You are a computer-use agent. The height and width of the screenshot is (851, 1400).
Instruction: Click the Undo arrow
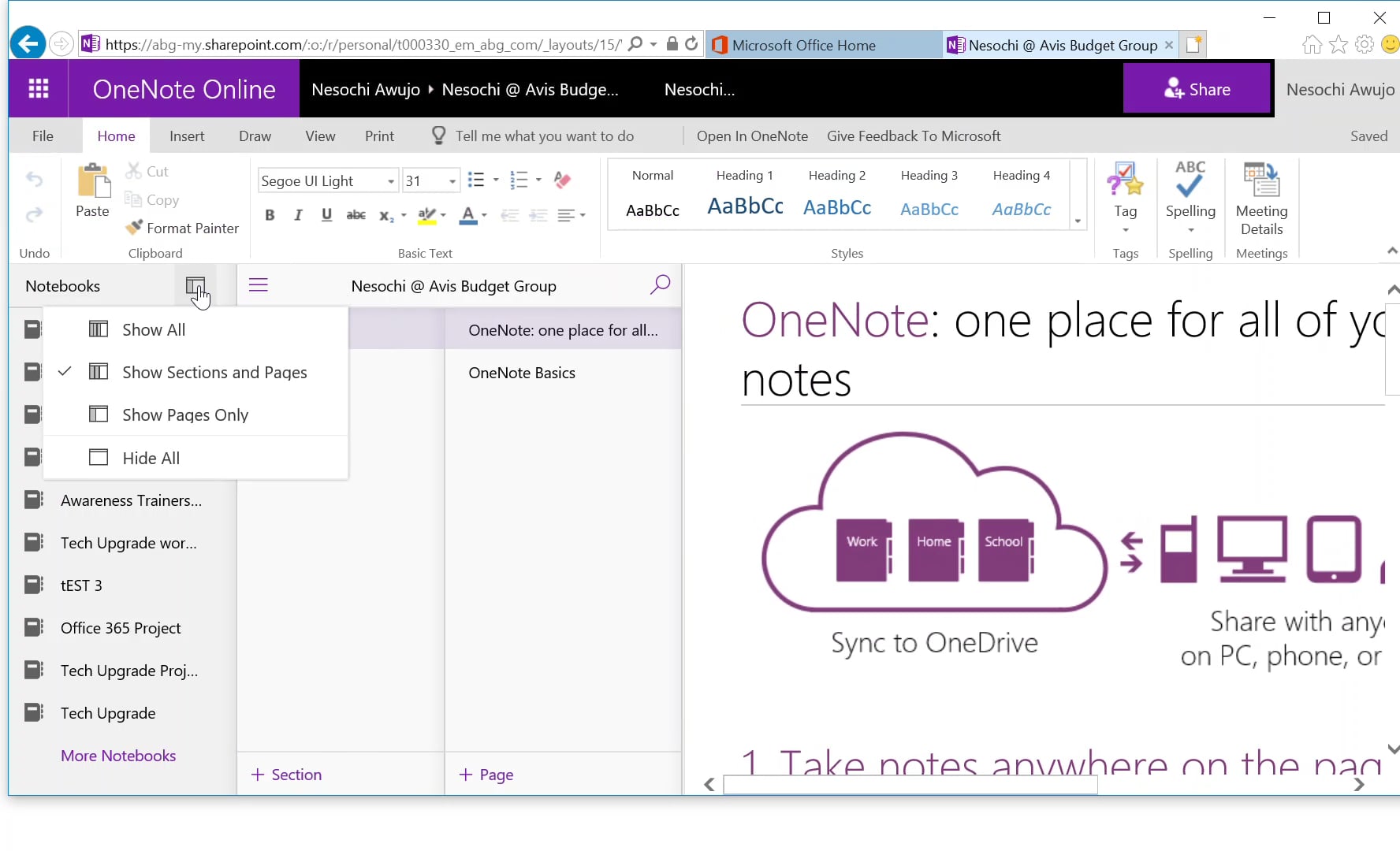coord(33,180)
